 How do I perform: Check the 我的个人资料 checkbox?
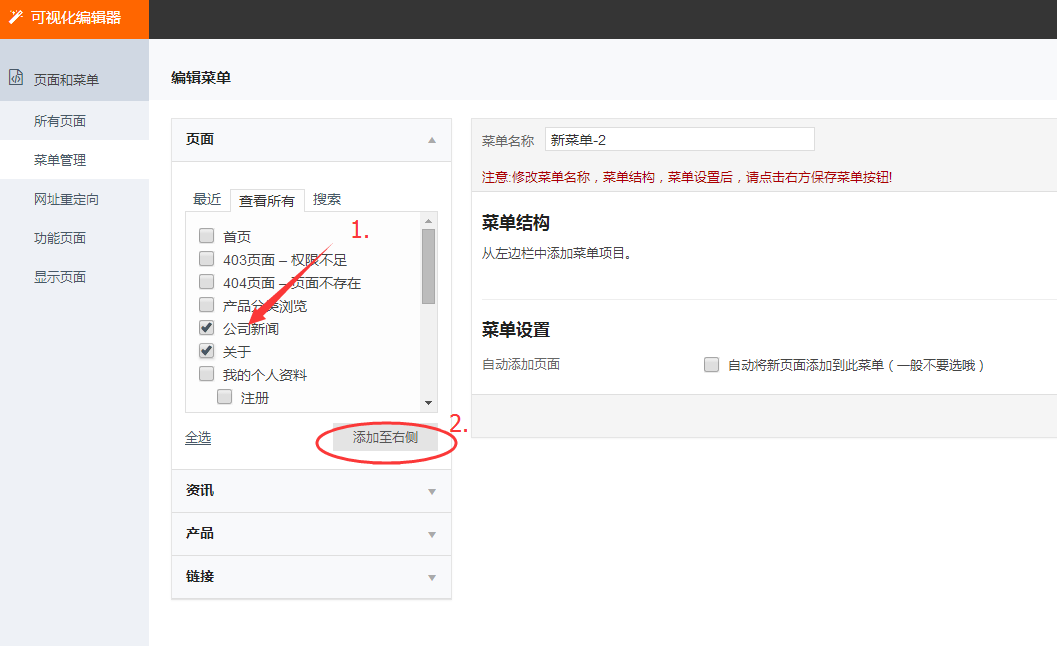click(206, 374)
